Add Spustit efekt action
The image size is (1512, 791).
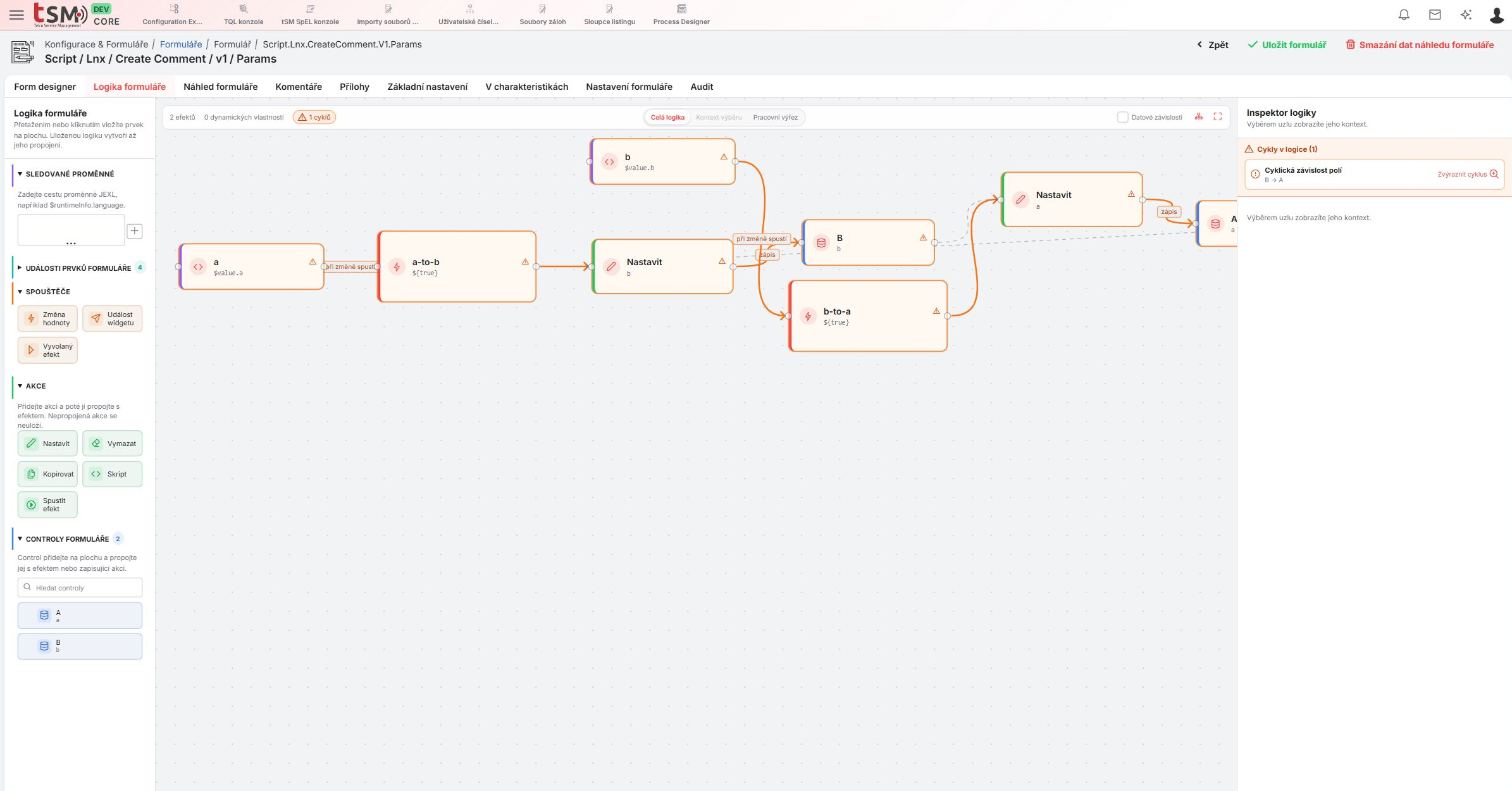click(x=47, y=504)
